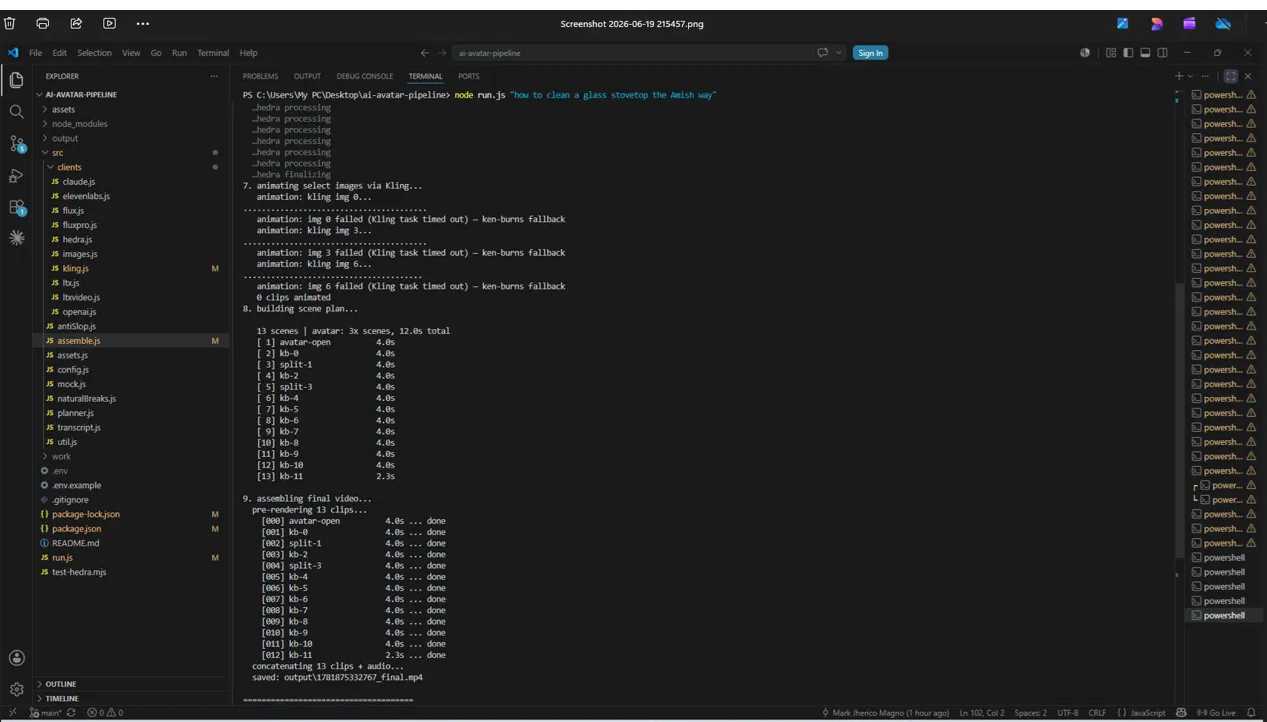Open the Extensions view
1267x722 pixels.
(16, 208)
